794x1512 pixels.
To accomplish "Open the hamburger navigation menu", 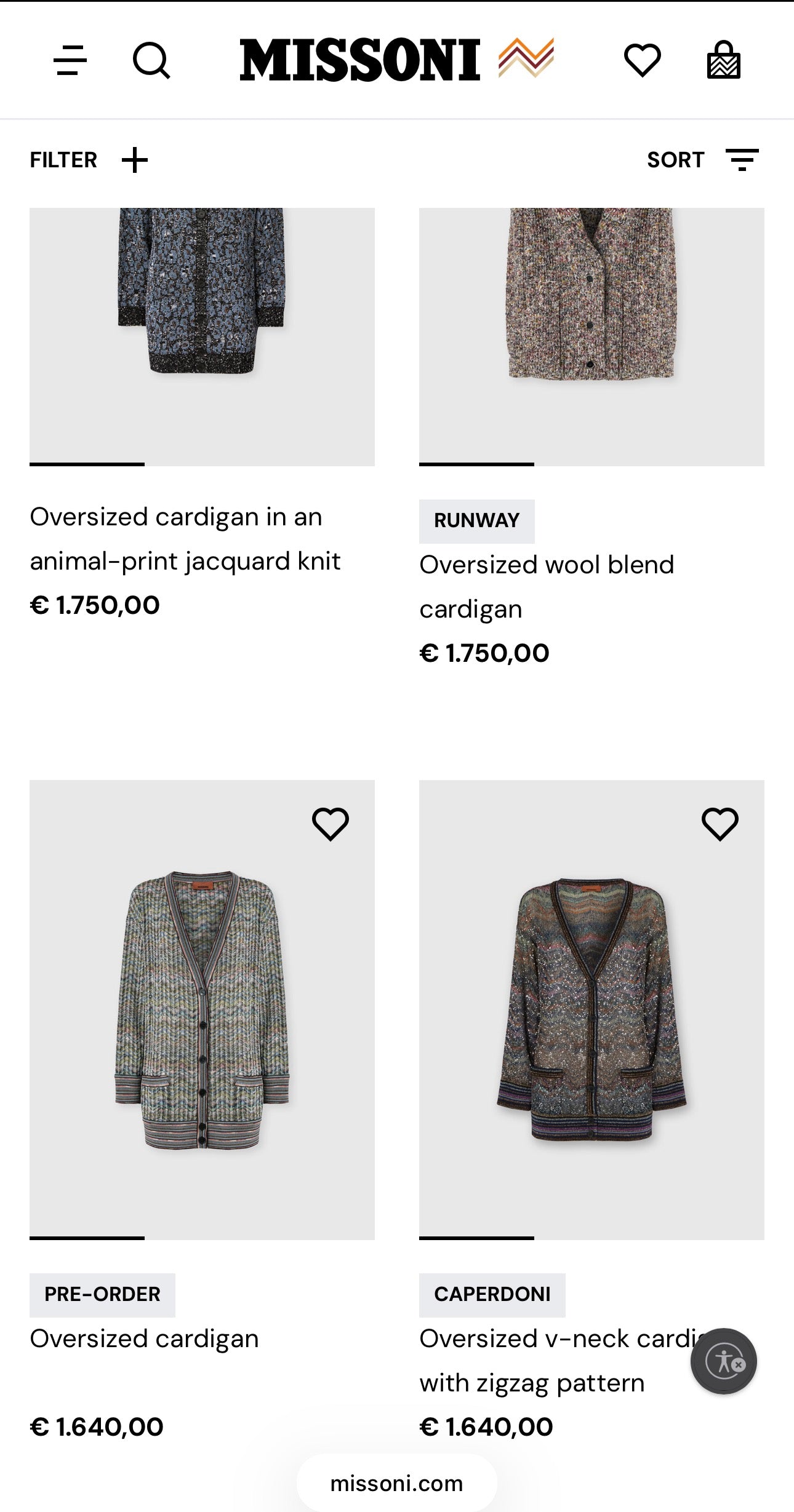I will (x=70, y=60).
